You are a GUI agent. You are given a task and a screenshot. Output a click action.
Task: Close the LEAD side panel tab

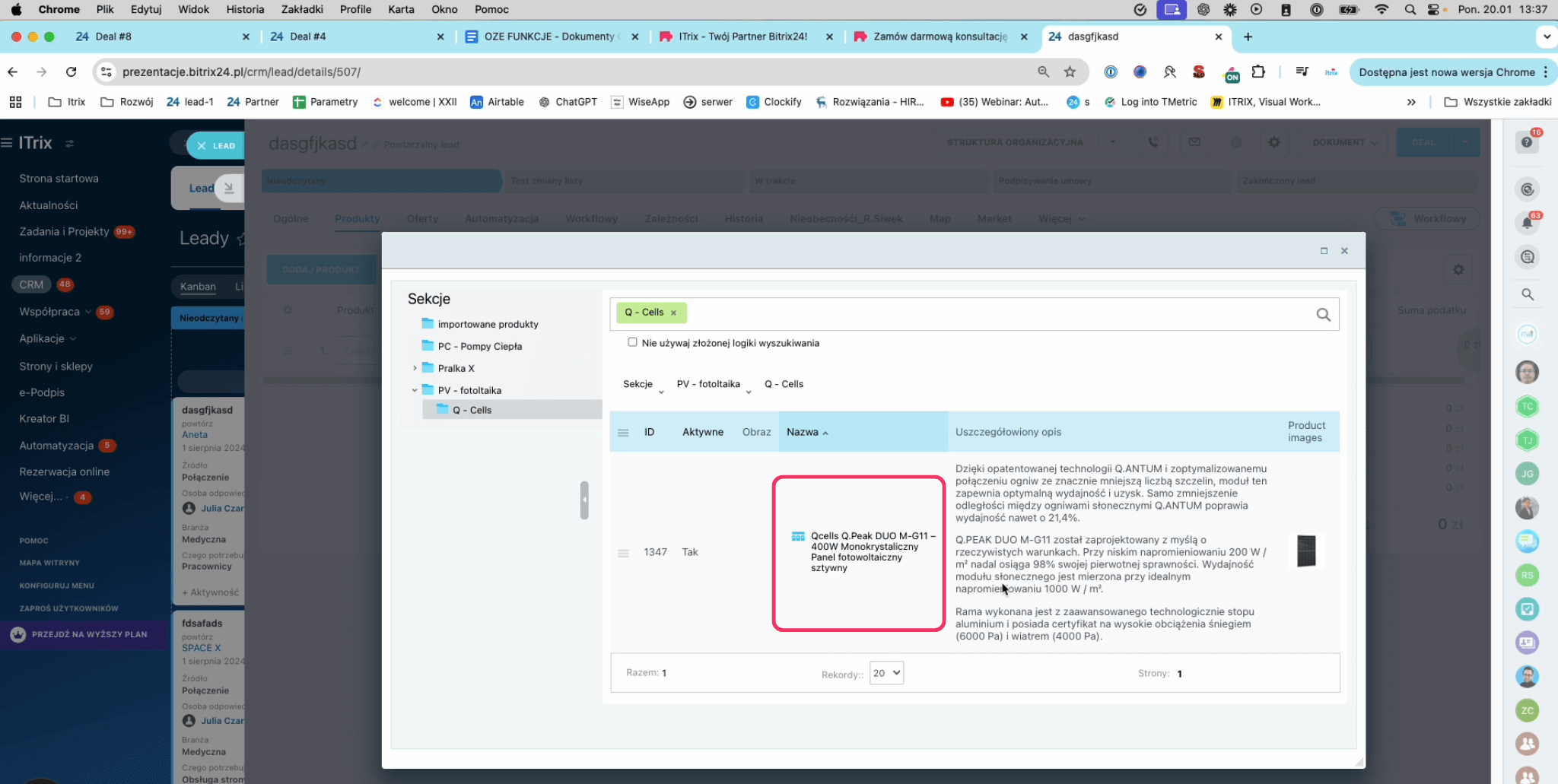coord(201,146)
